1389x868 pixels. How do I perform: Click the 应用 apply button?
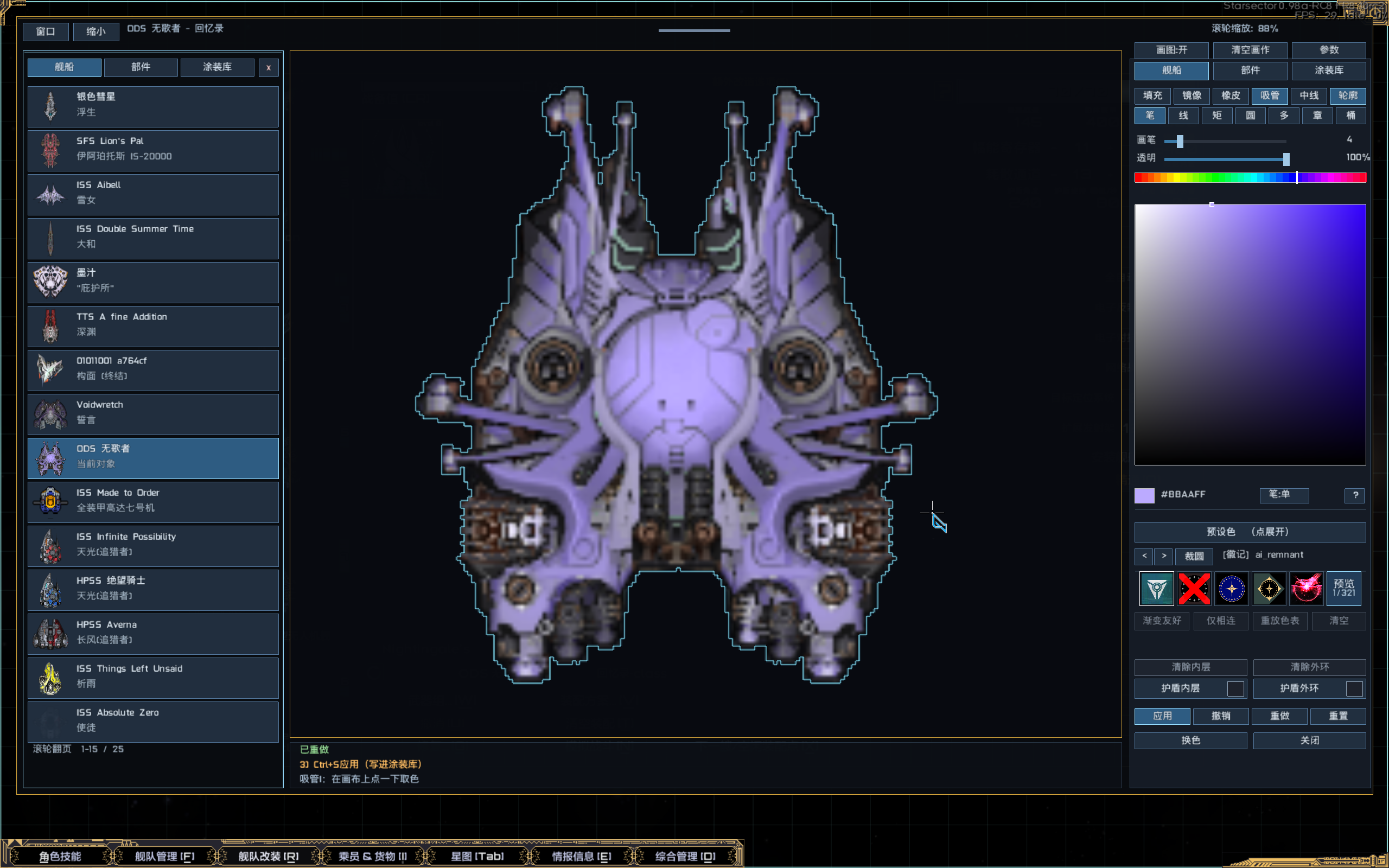tap(1162, 716)
